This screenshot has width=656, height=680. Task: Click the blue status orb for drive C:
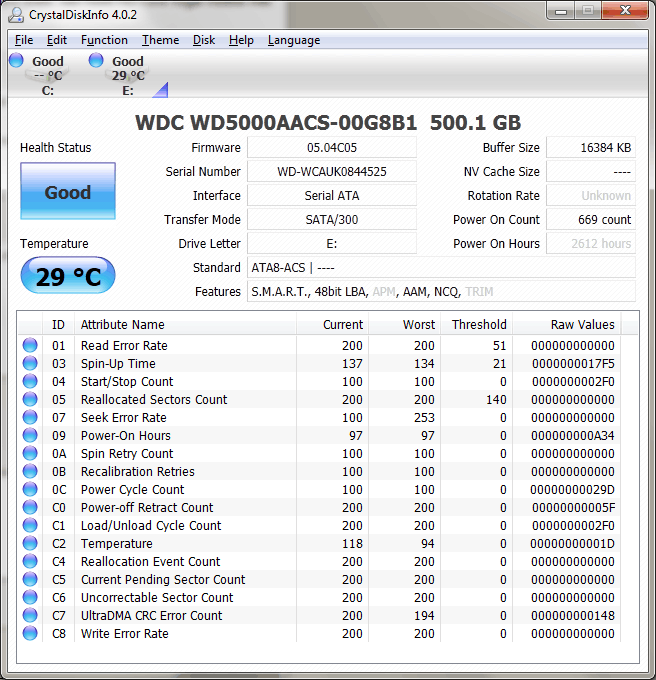tap(16, 60)
